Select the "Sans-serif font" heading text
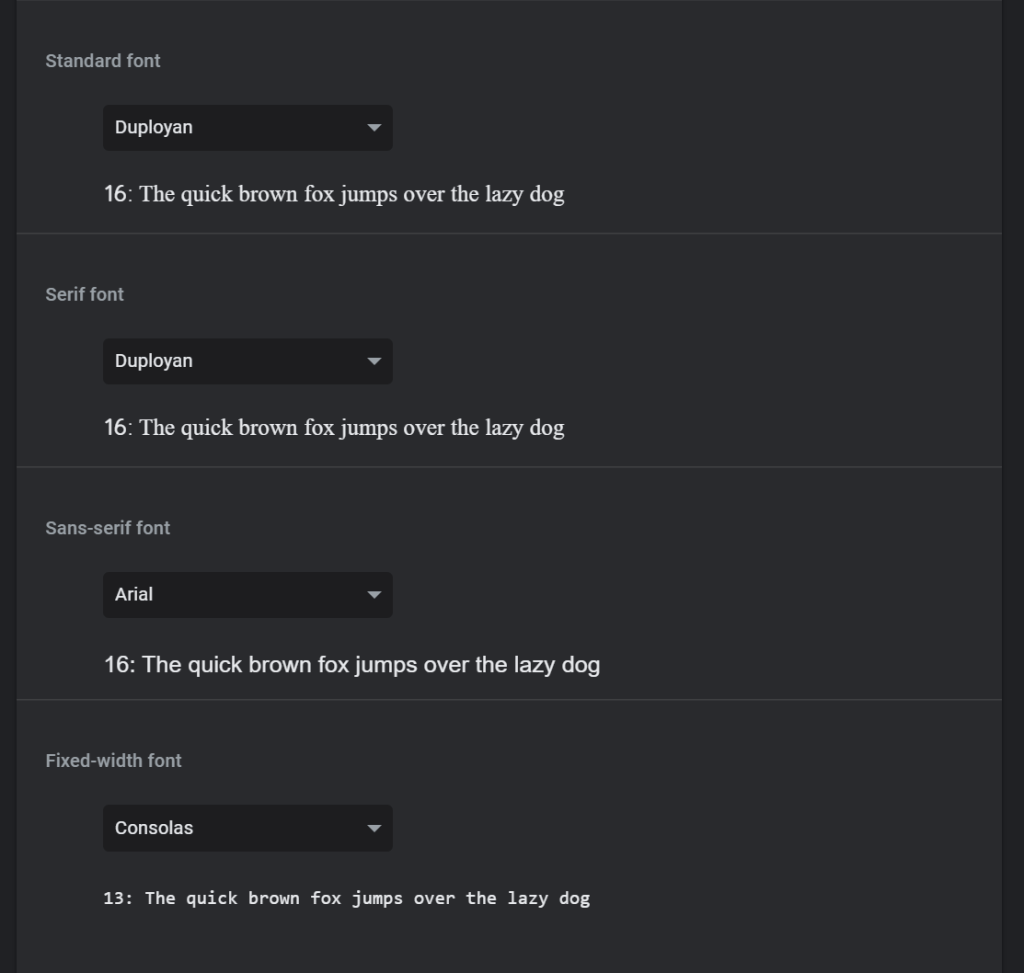Viewport: 1024px width, 973px height. click(108, 528)
